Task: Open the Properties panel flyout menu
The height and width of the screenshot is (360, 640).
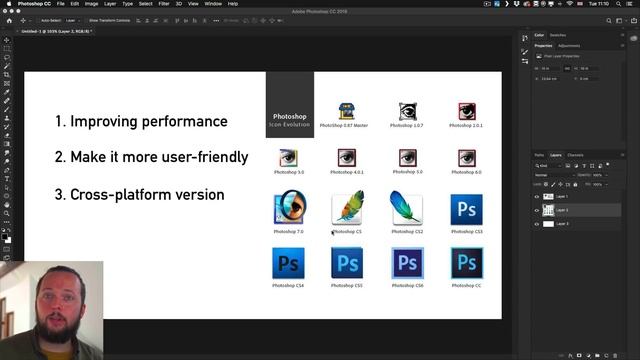Action: click(622, 46)
